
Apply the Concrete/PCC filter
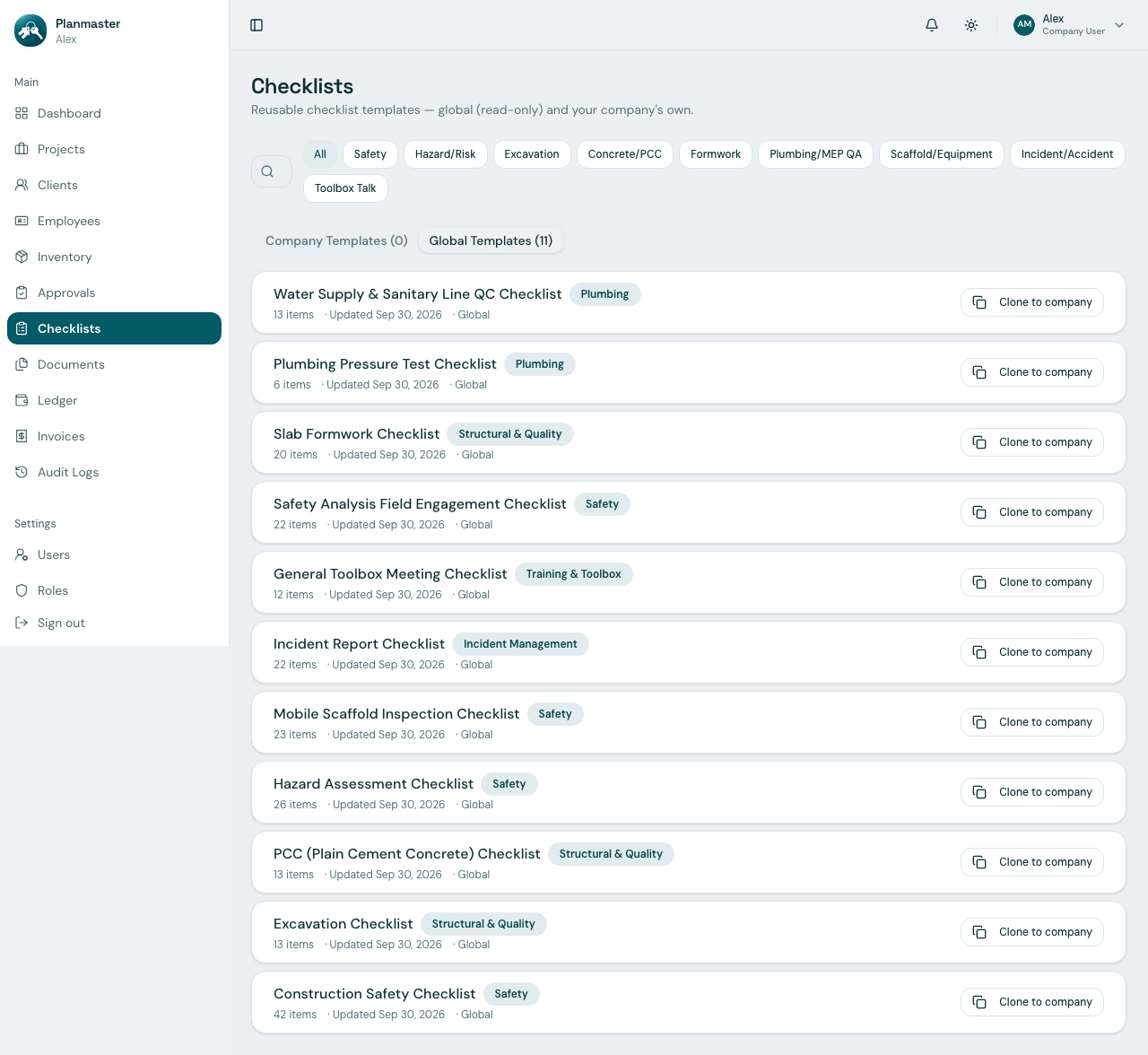tap(625, 154)
